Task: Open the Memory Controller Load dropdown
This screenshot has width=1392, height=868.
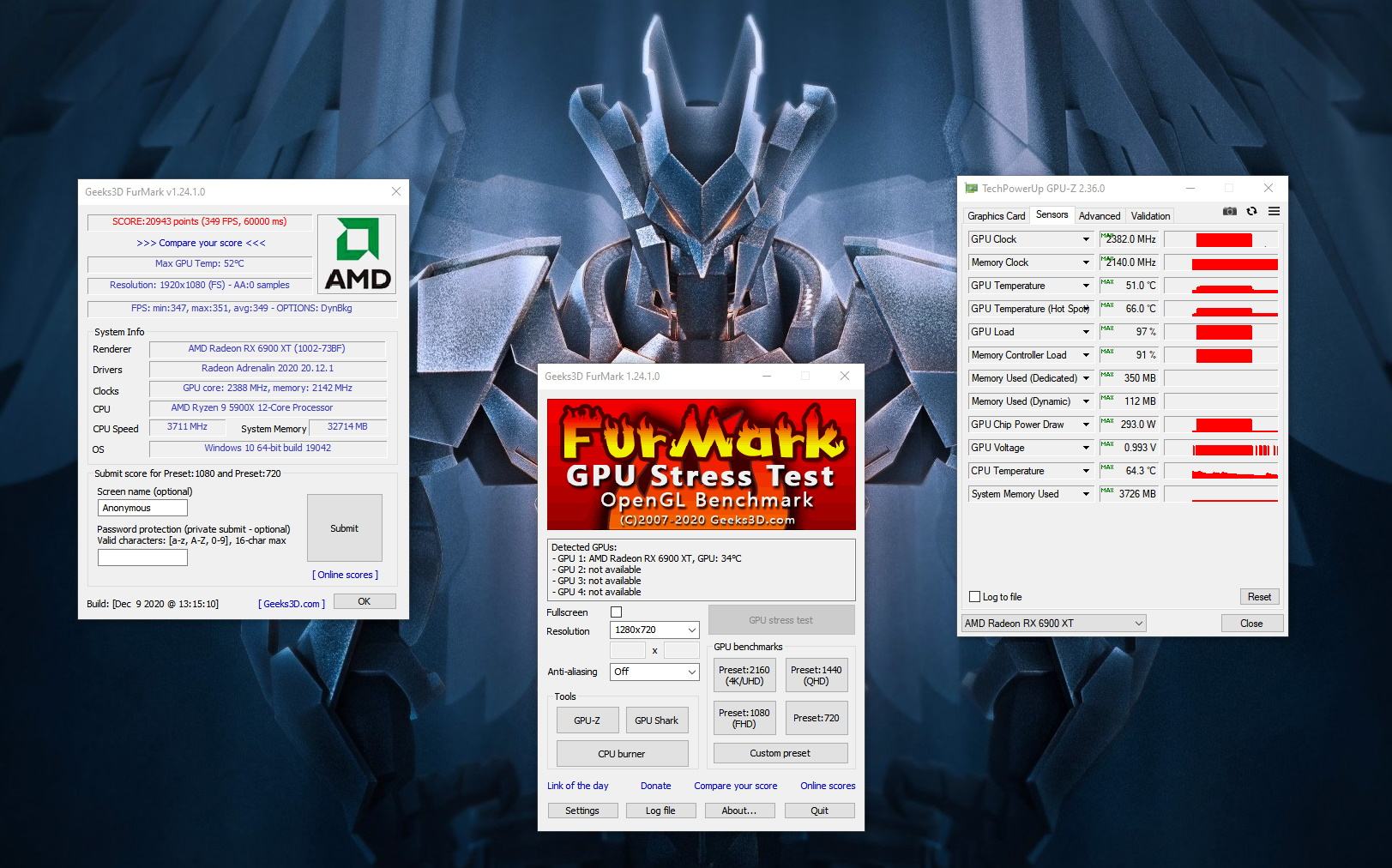Action: pyautogui.click(x=1086, y=355)
